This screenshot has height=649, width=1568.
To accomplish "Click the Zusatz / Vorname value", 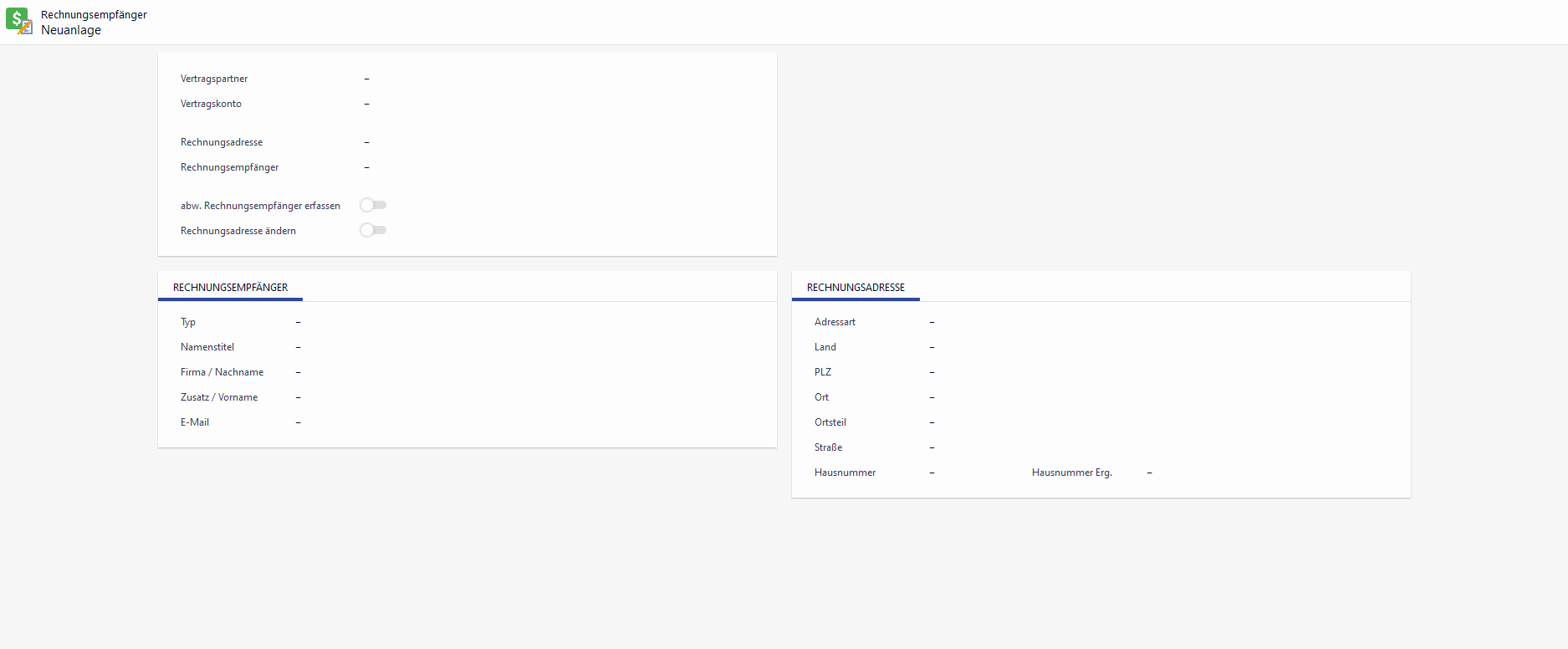I will tap(298, 397).
